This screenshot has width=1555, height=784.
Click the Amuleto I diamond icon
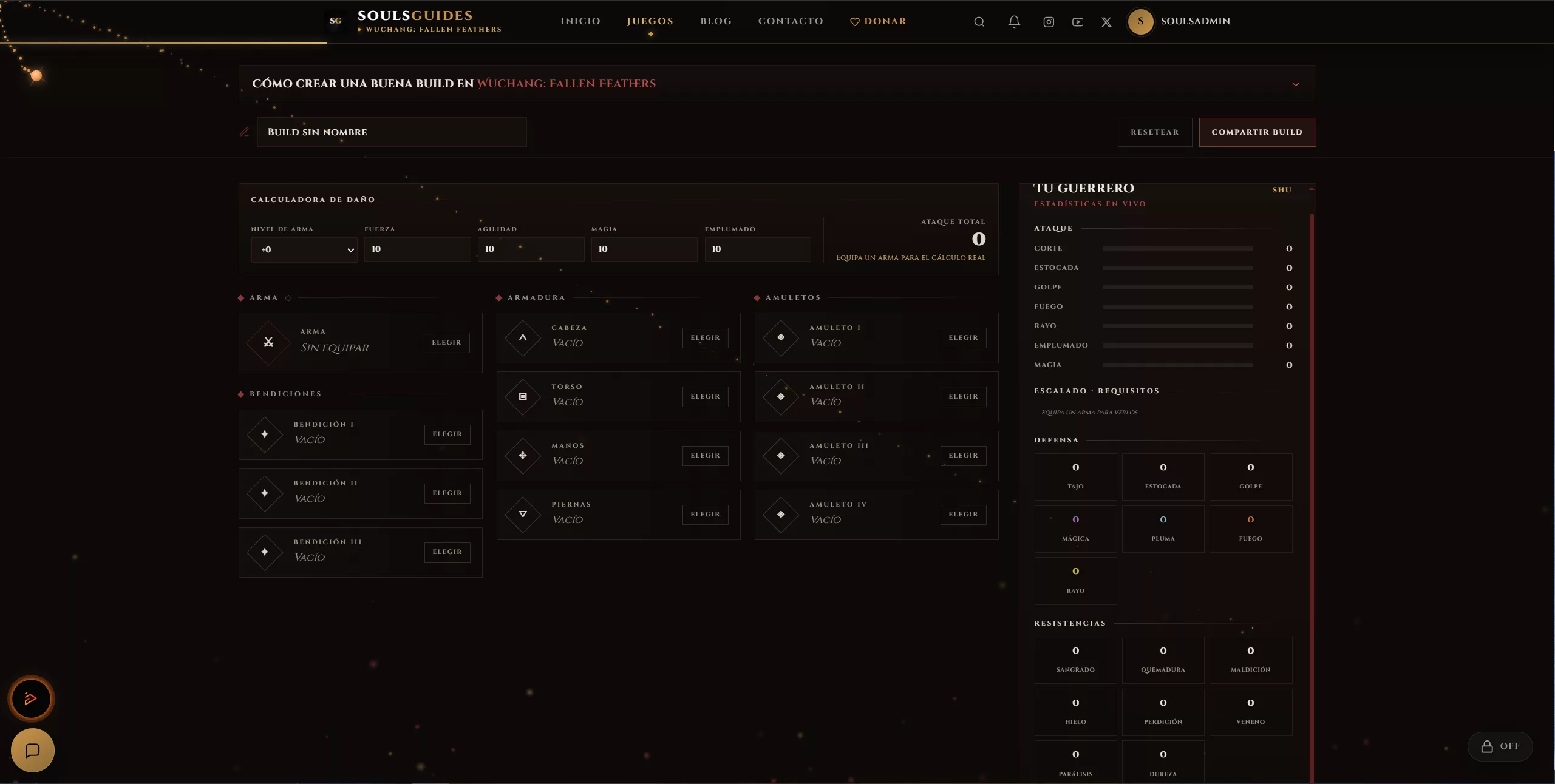[781, 337]
